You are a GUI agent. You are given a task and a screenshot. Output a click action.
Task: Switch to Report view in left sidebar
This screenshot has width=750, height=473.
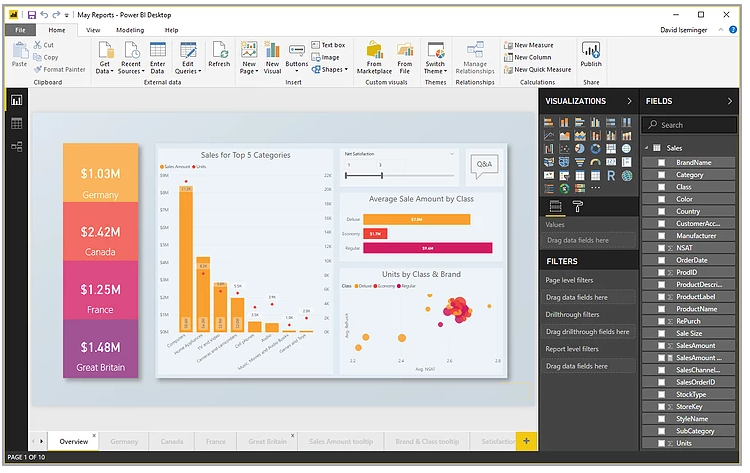click(16, 100)
